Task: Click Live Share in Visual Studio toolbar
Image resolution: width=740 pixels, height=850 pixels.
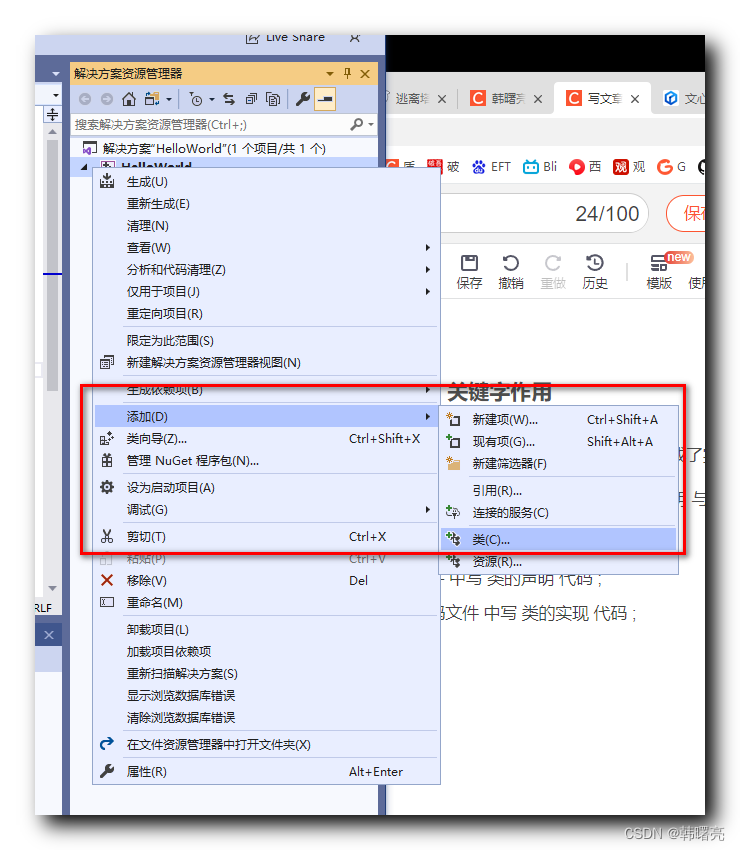Action: [x=285, y=38]
